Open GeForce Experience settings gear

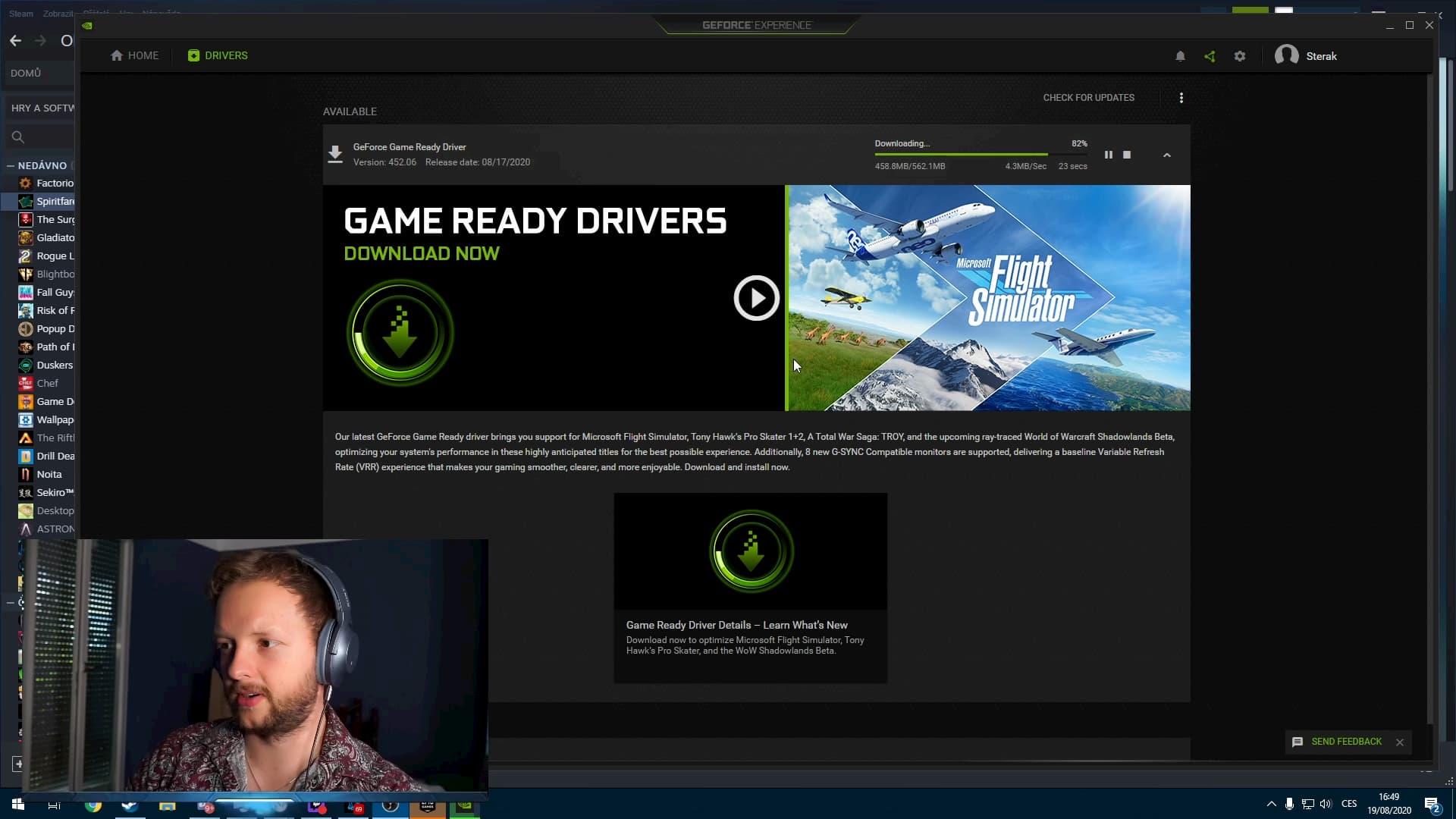tap(1240, 56)
